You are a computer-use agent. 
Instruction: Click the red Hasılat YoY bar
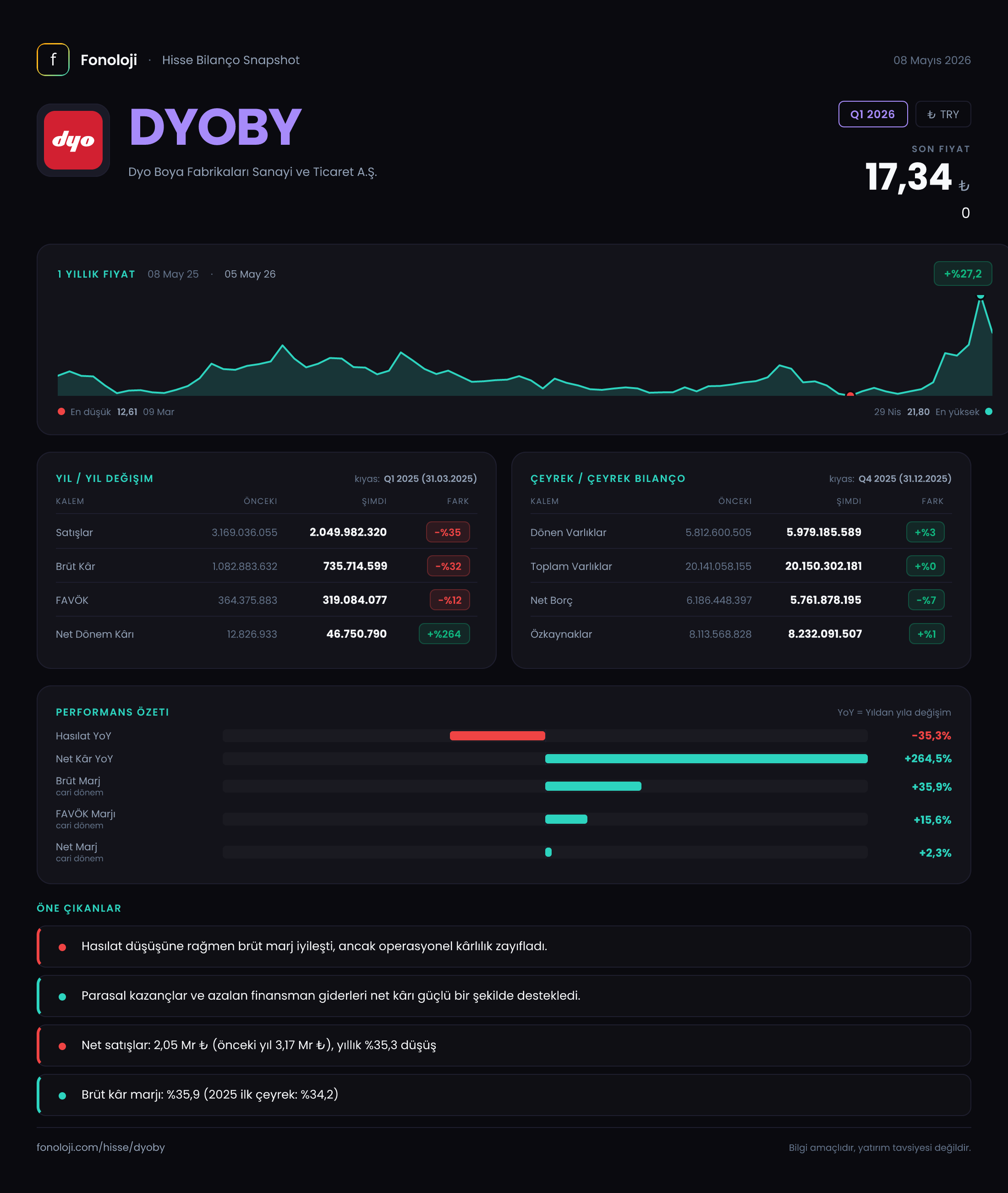(x=497, y=736)
